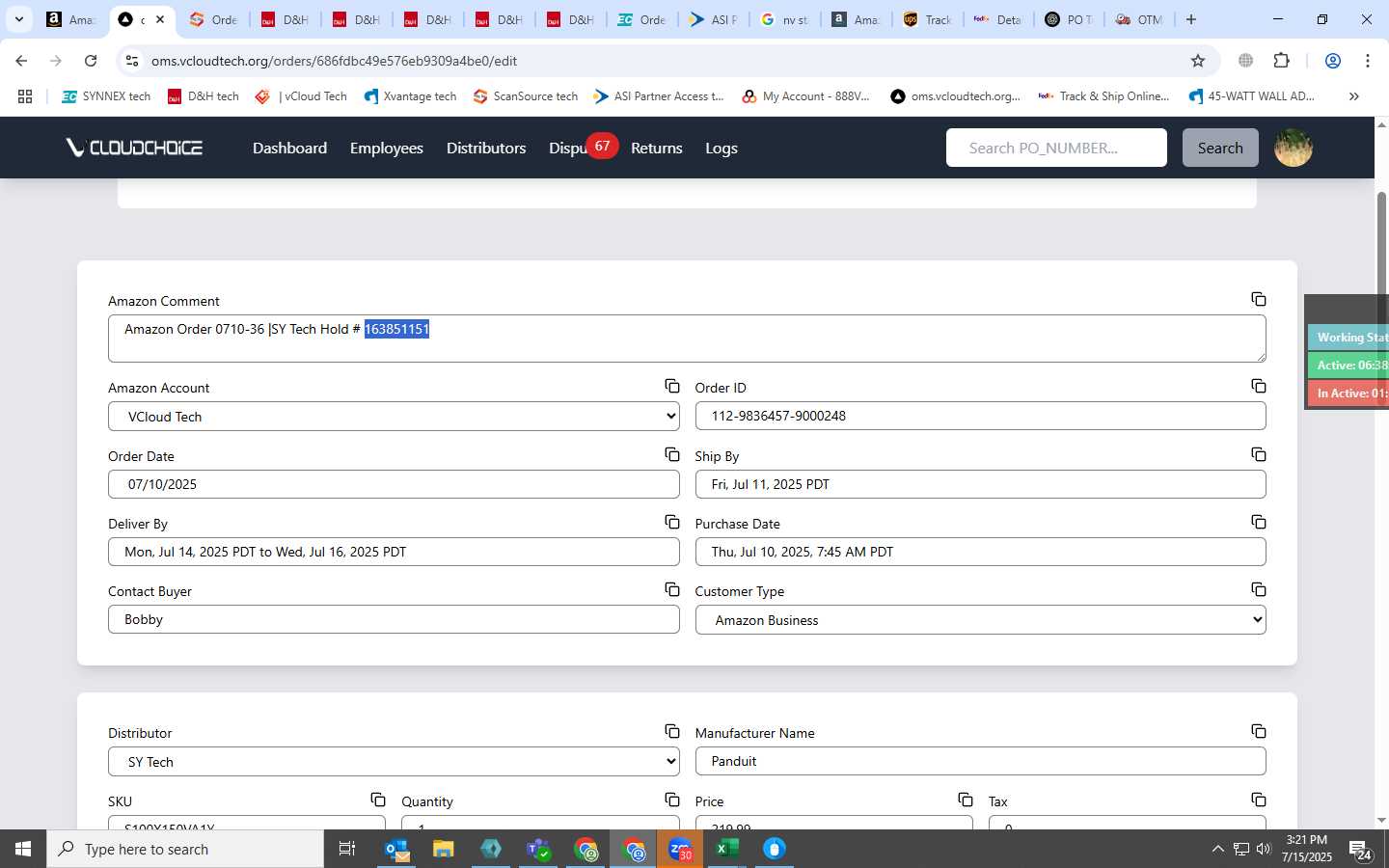
Task: Click in the Amazon Comment text area
Action: click(687, 339)
